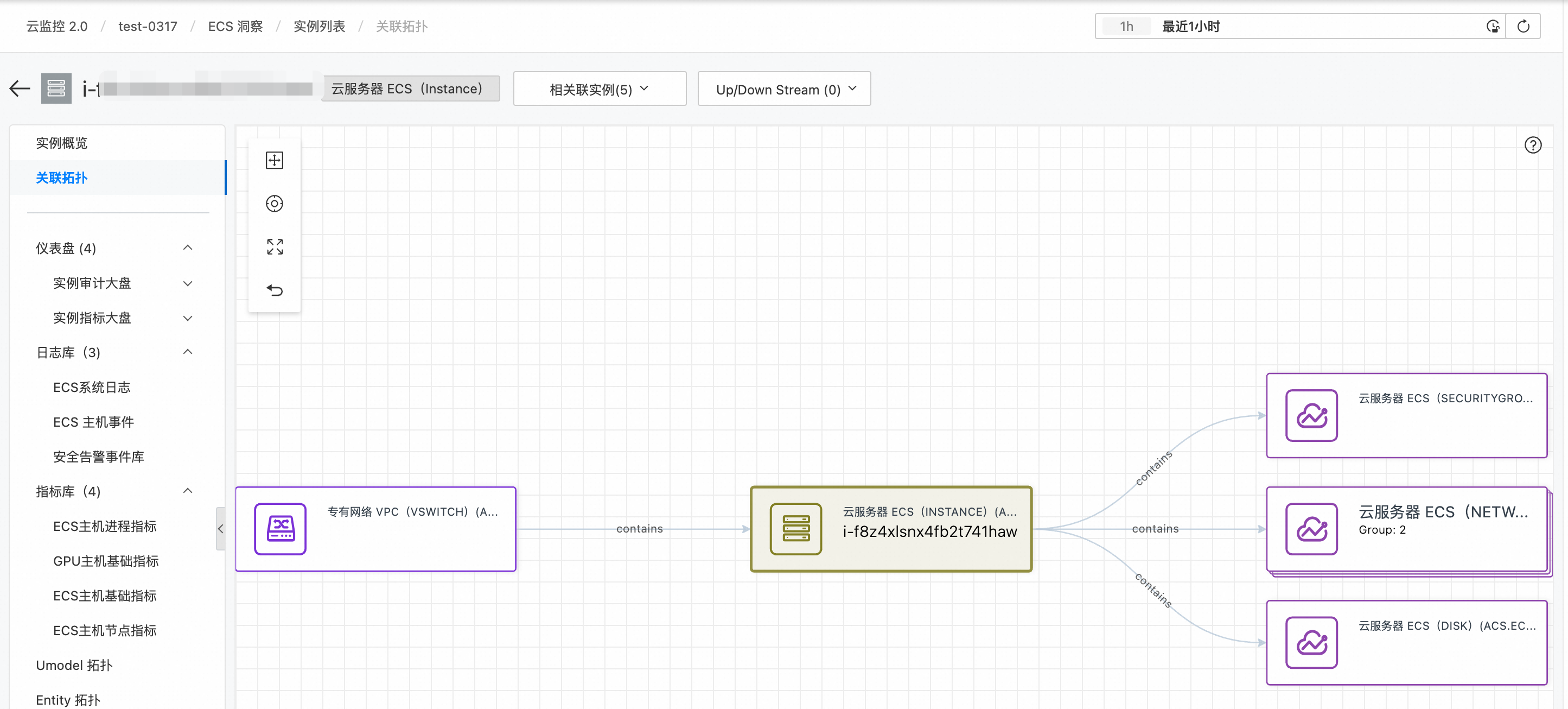1568x709 pixels.
Task: Open Entity 拓扑 in sidebar
Action: [x=68, y=700]
